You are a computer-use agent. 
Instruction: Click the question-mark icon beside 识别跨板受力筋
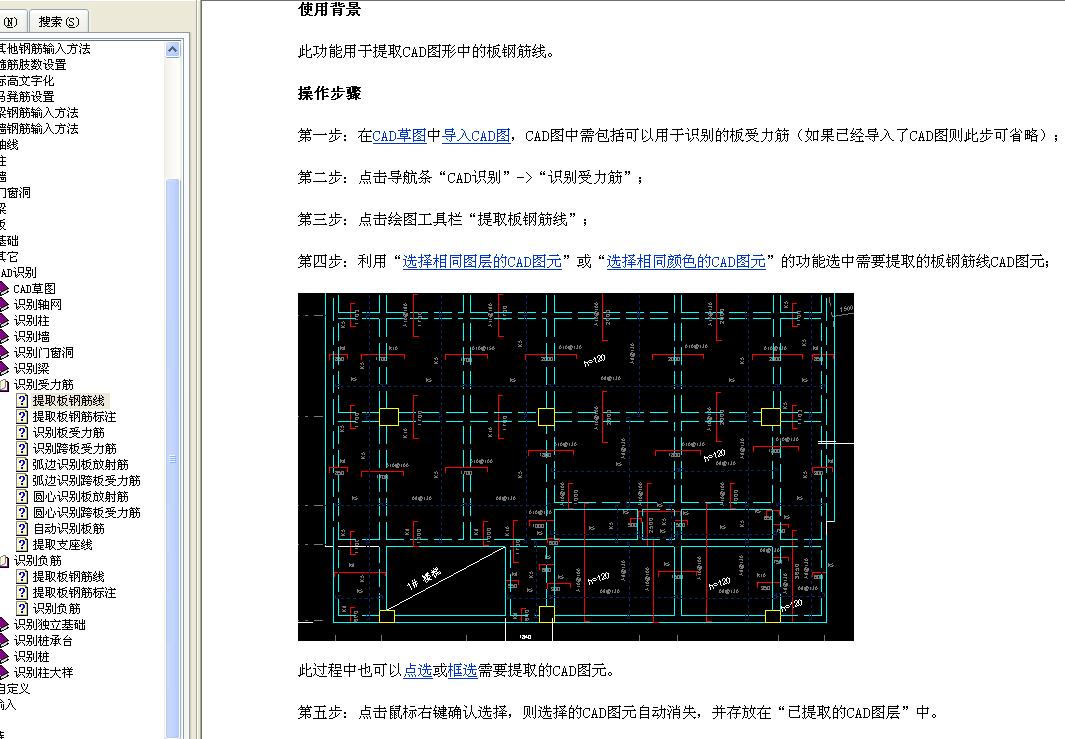pyautogui.click(x=22, y=448)
